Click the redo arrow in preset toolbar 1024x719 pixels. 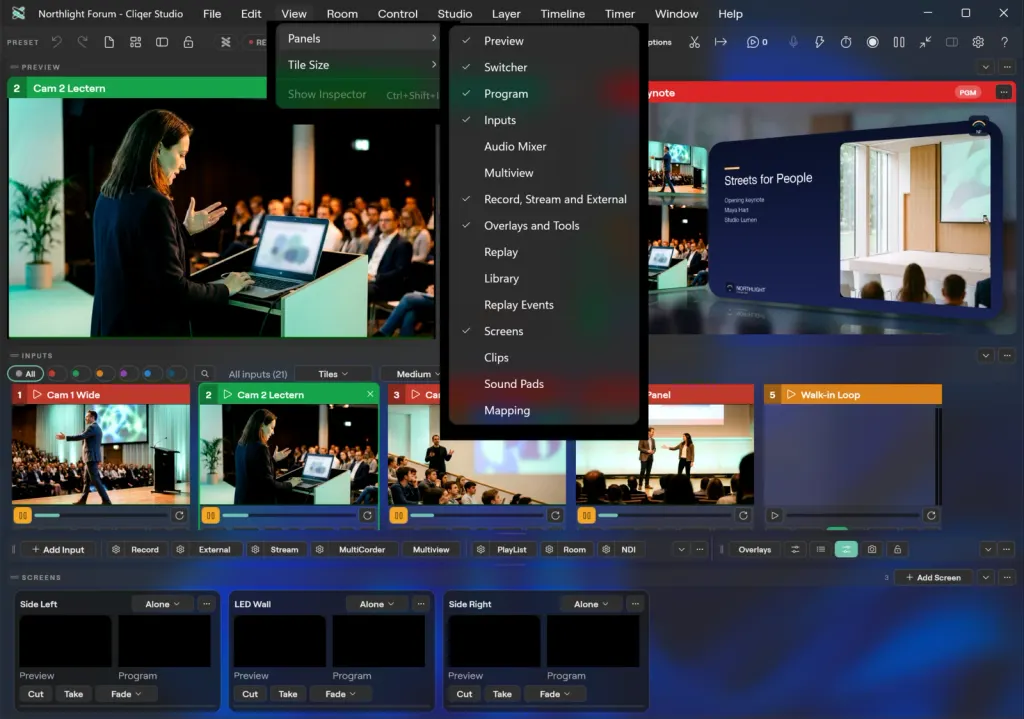click(82, 42)
